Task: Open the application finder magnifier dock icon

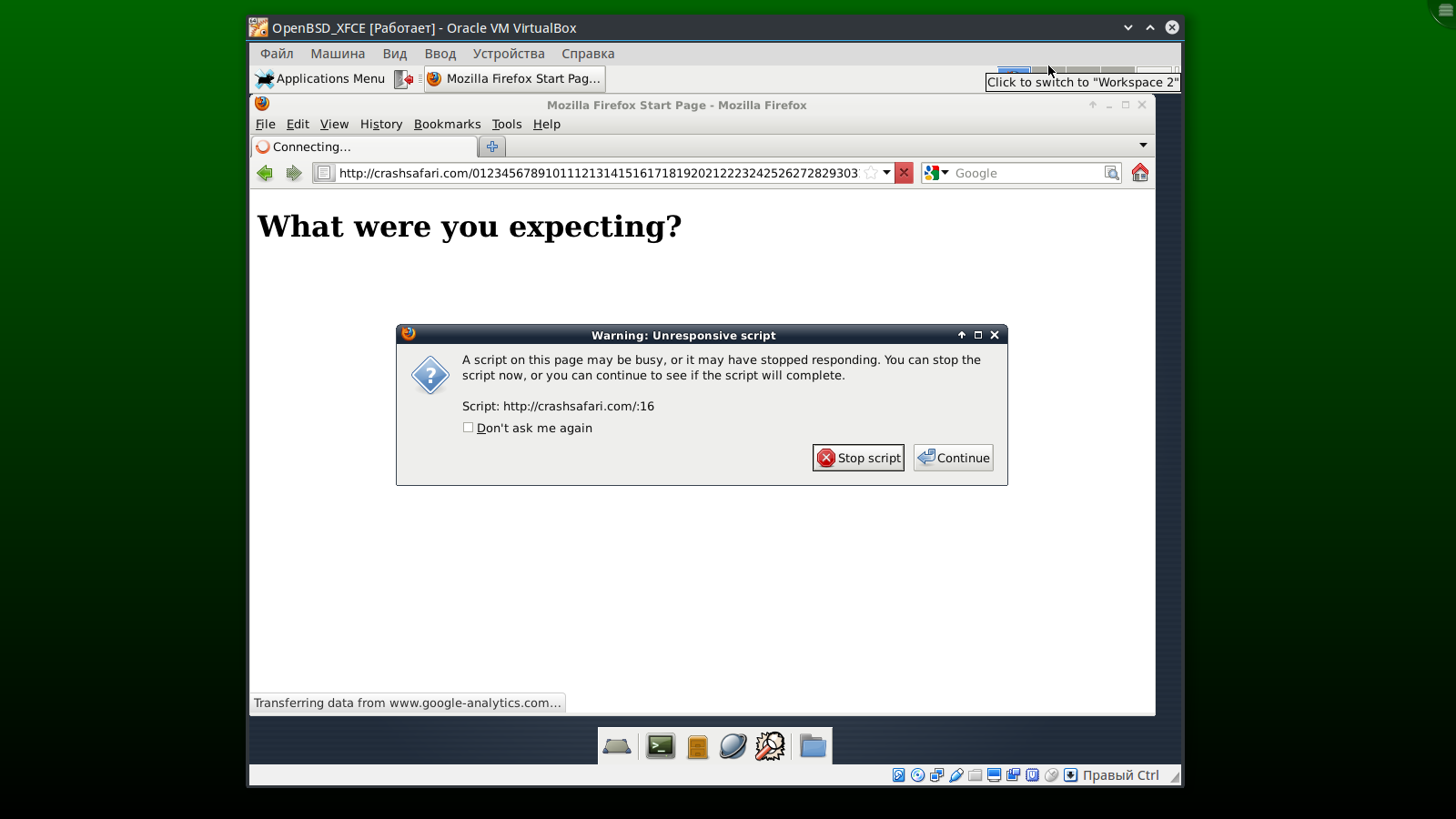Action: tap(770, 746)
